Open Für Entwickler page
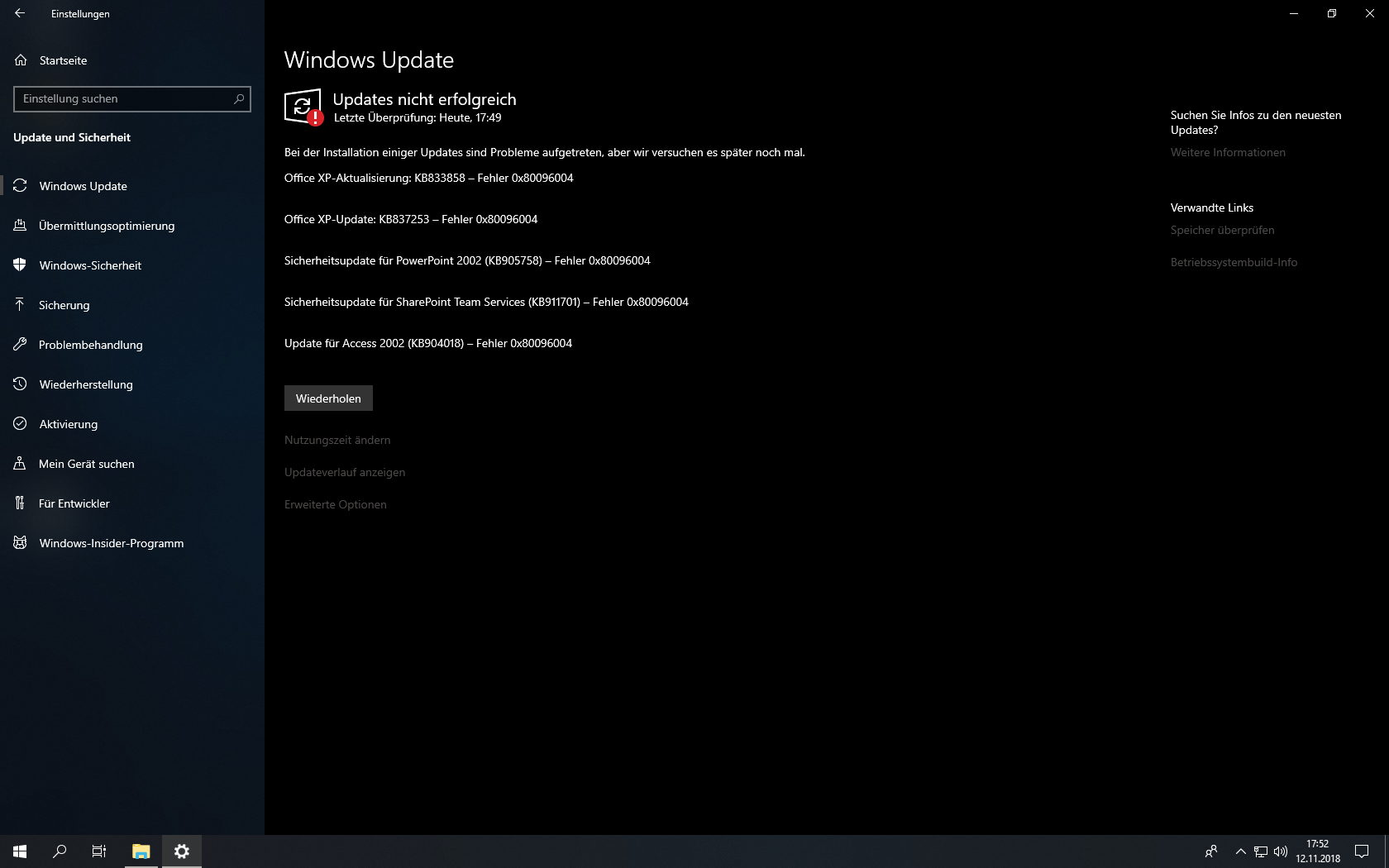Viewport: 1389px width, 868px height. point(132,503)
